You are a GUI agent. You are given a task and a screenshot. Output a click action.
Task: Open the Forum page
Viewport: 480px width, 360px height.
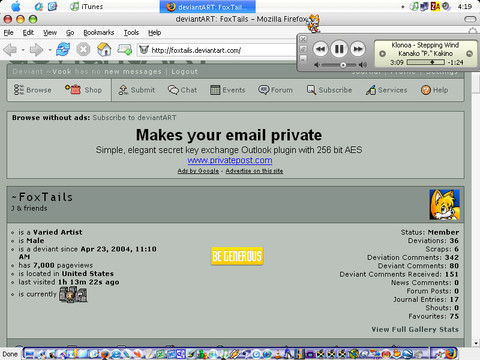point(275,90)
